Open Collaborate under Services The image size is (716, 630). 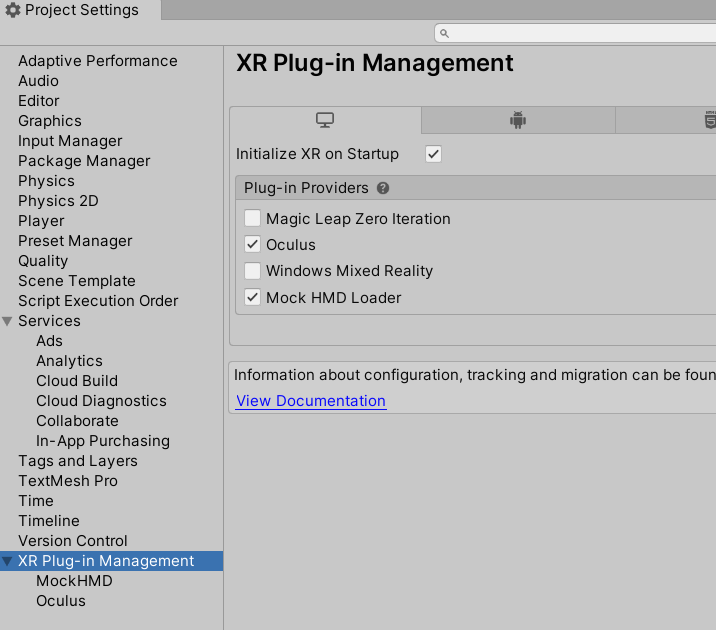click(77, 421)
